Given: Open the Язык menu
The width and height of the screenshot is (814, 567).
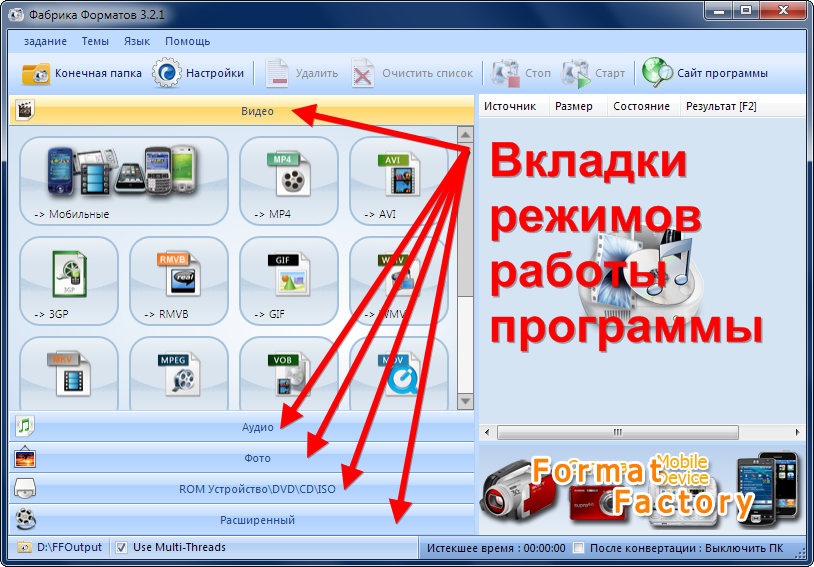Looking at the screenshot, I should click(x=137, y=41).
